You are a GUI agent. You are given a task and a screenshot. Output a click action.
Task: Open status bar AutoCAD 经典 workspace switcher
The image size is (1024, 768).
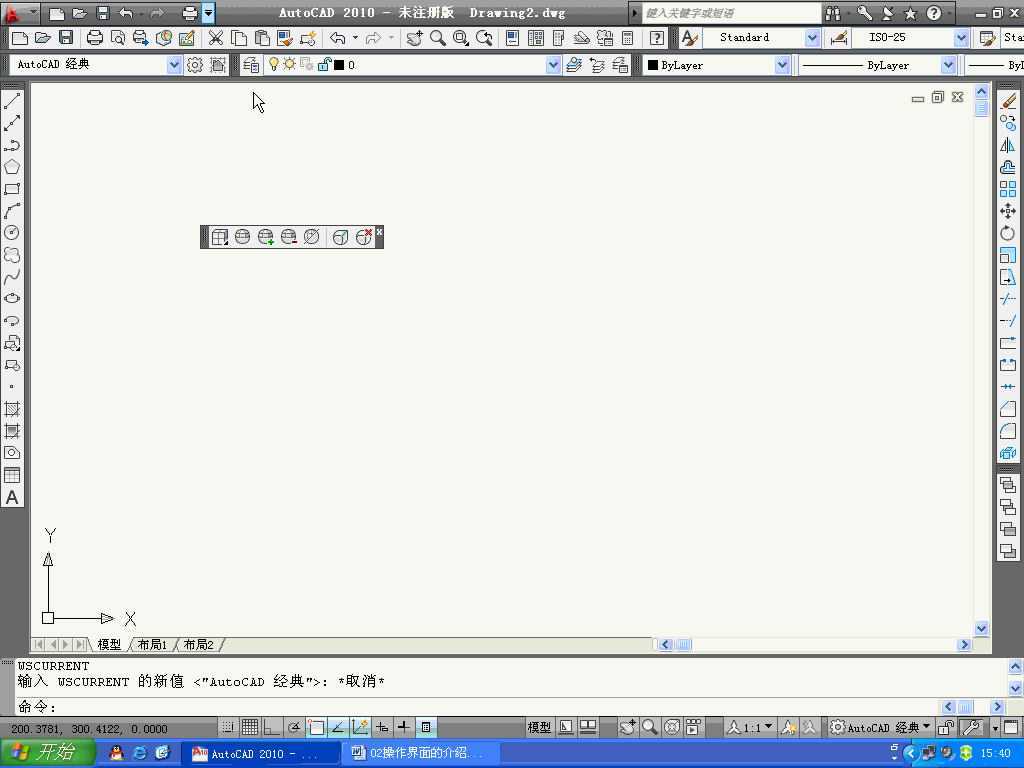pos(880,727)
